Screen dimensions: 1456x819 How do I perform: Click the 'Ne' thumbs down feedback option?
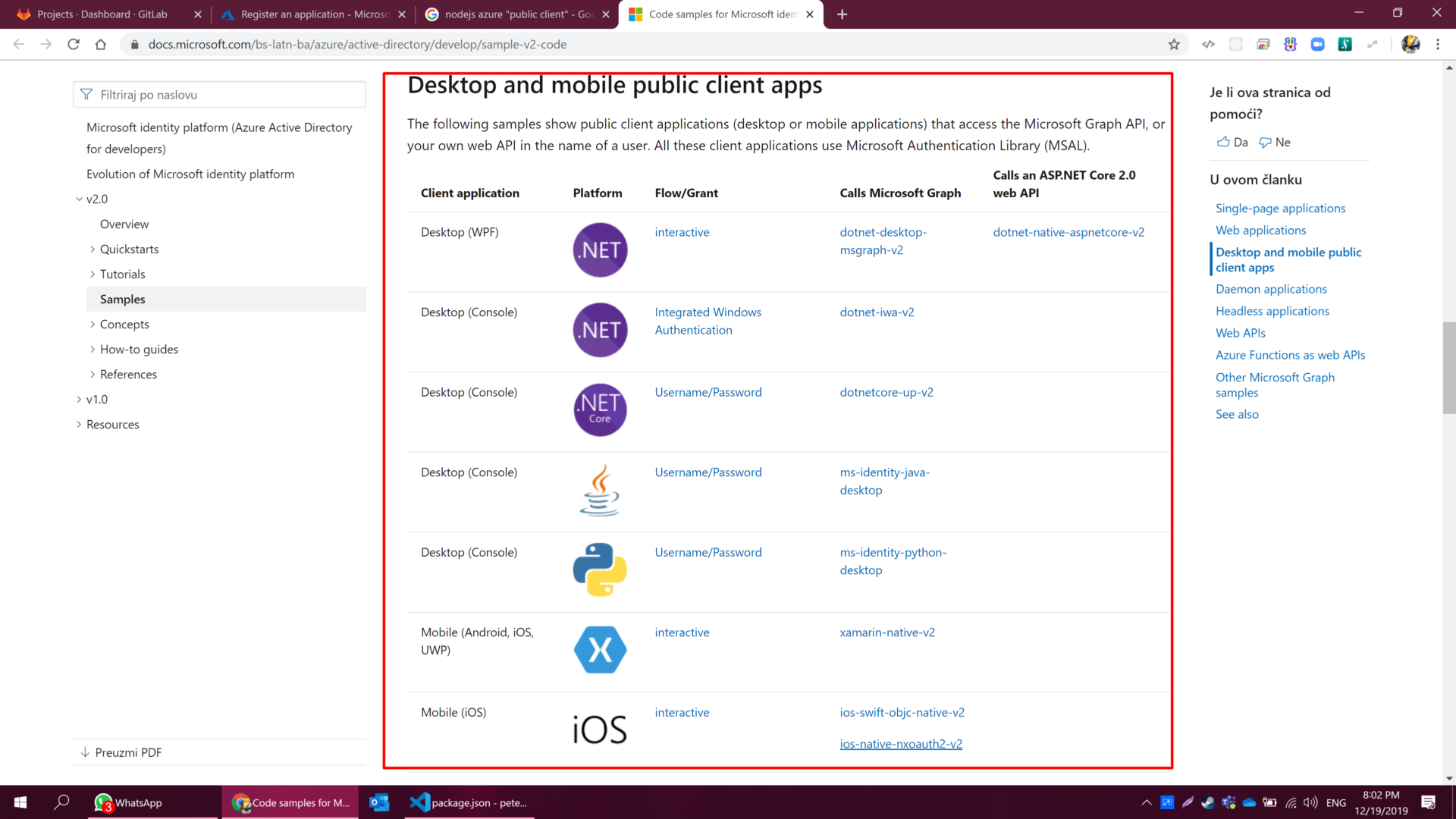click(1275, 142)
